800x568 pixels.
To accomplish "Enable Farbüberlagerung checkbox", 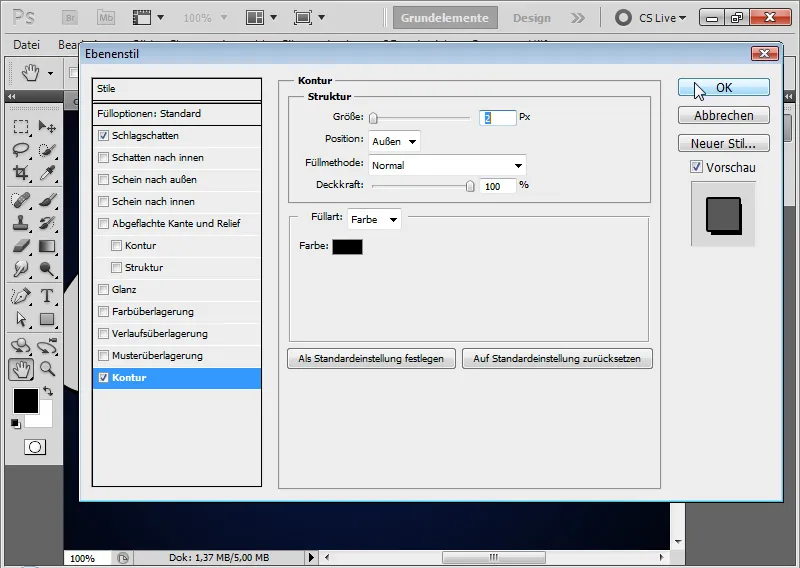I will (104, 312).
